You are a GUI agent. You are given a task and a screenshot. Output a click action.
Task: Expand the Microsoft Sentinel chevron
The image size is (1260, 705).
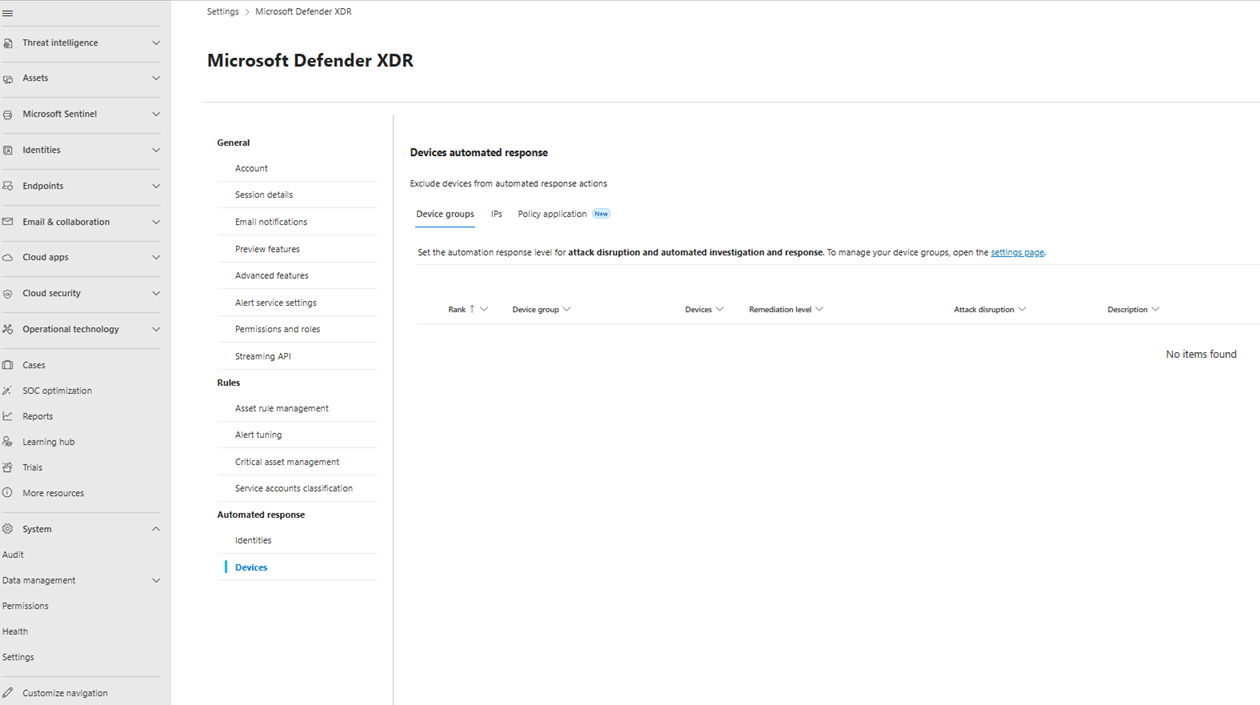pyautogui.click(x=155, y=114)
